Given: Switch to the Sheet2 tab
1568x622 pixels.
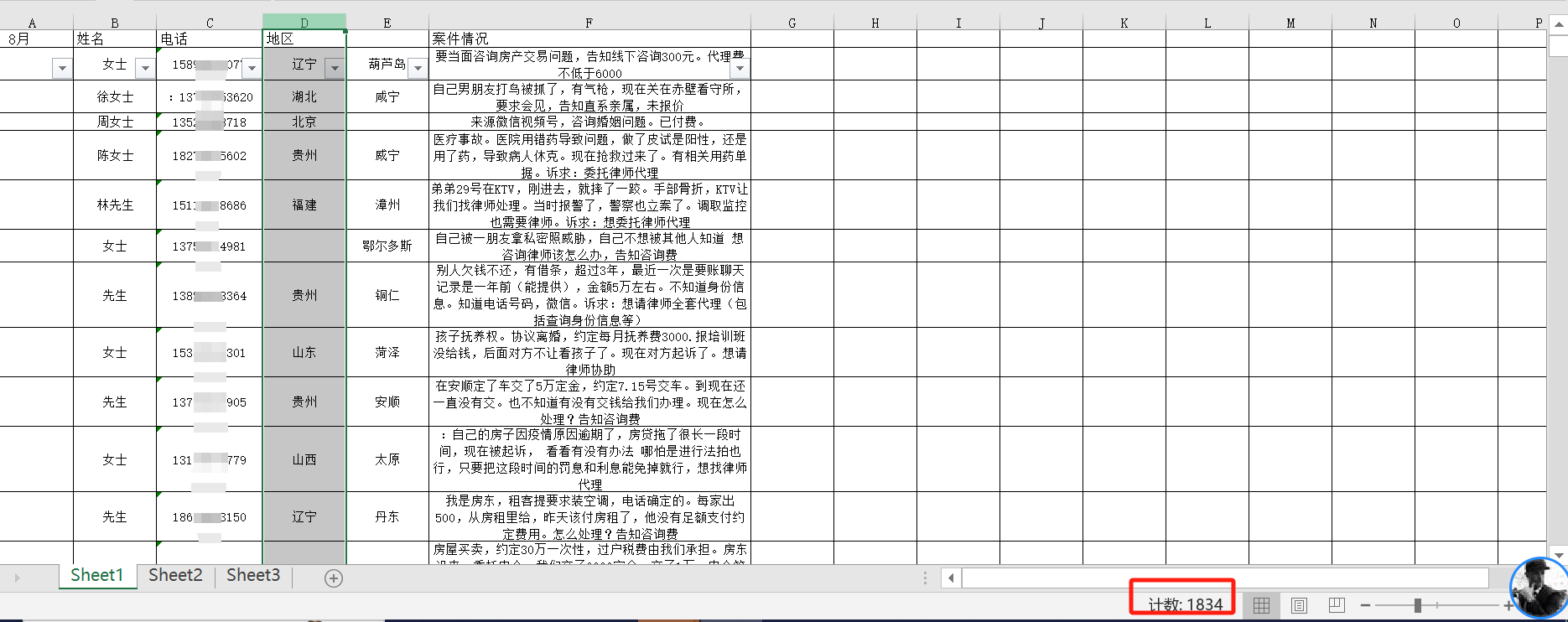Looking at the screenshot, I should point(175,575).
